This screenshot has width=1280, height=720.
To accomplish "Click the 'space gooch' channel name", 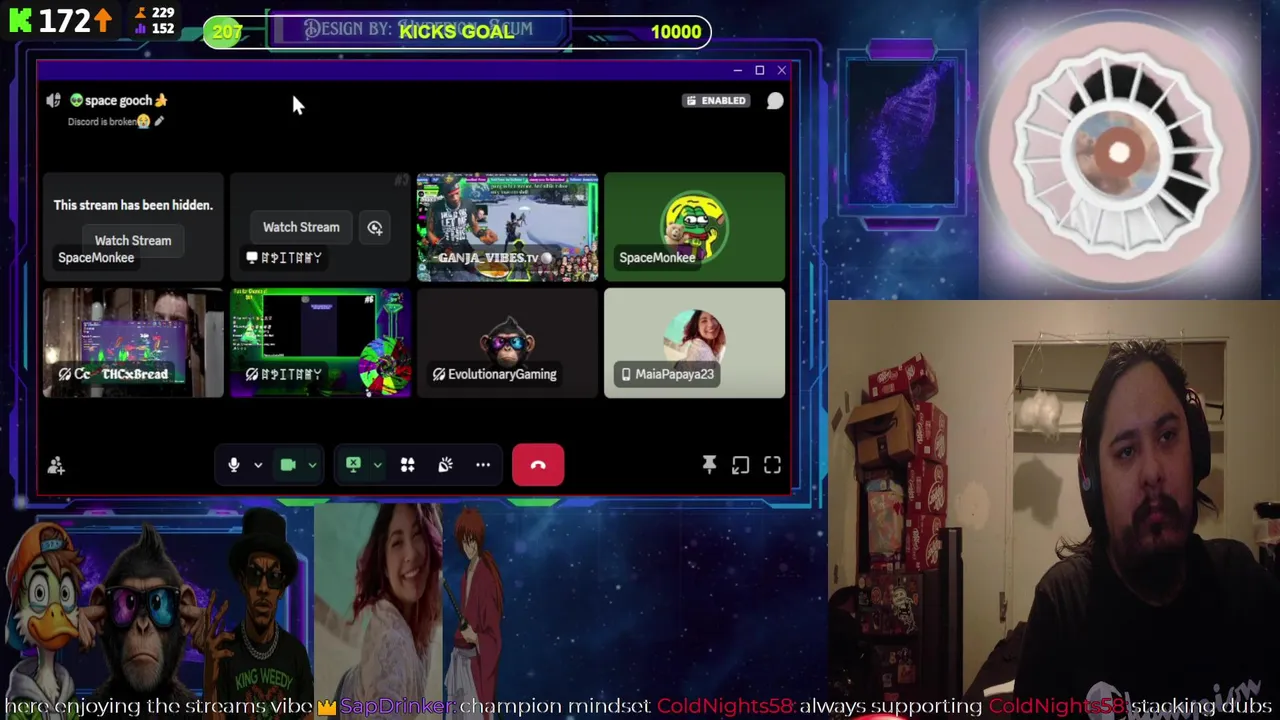I will (118, 100).
